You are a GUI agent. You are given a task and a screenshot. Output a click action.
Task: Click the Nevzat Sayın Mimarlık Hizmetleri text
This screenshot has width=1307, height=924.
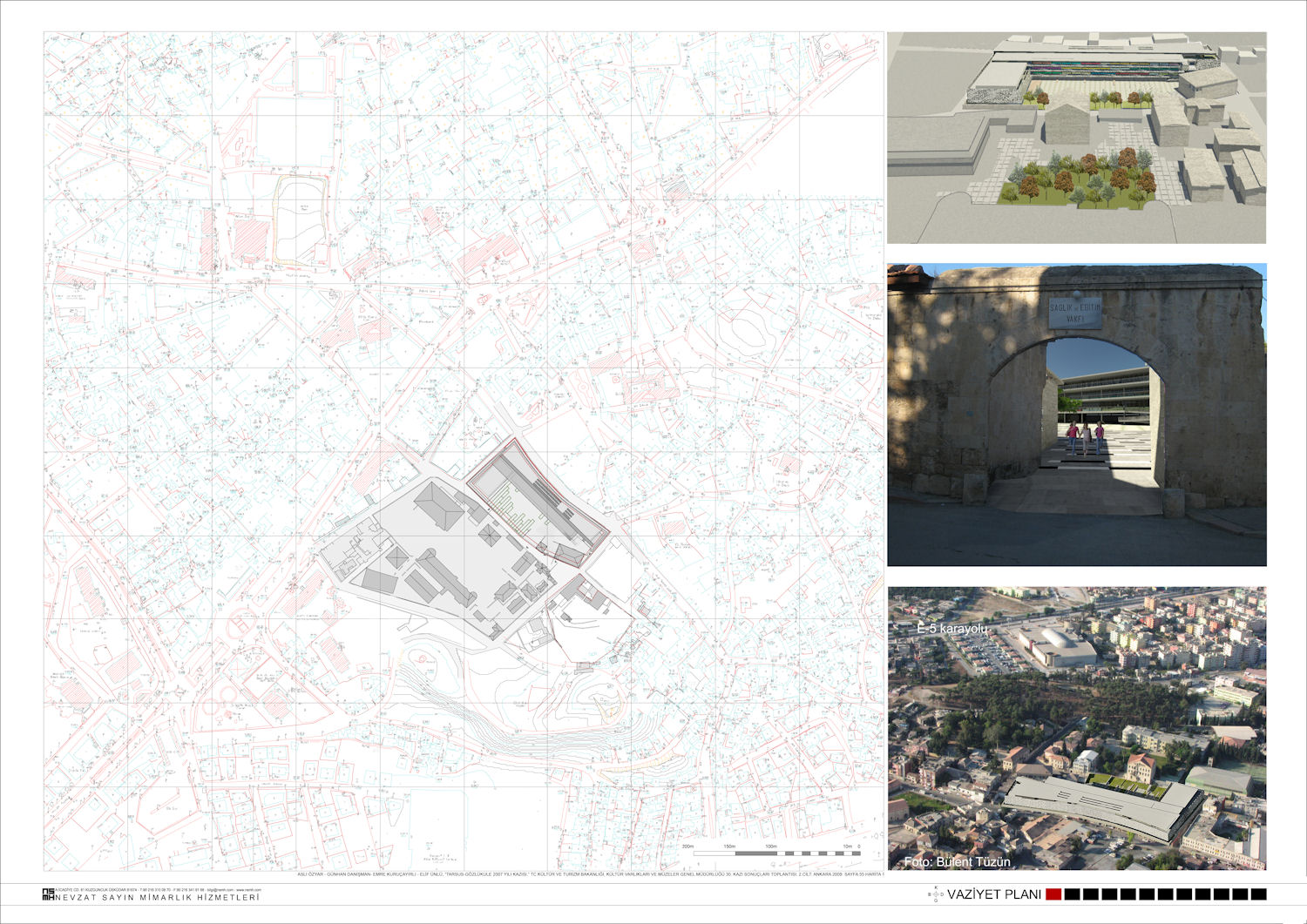157,897
